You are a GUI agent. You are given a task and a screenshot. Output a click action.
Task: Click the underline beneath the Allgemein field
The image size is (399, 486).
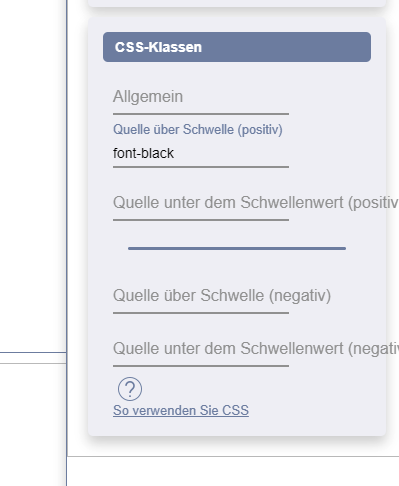click(201, 114)
